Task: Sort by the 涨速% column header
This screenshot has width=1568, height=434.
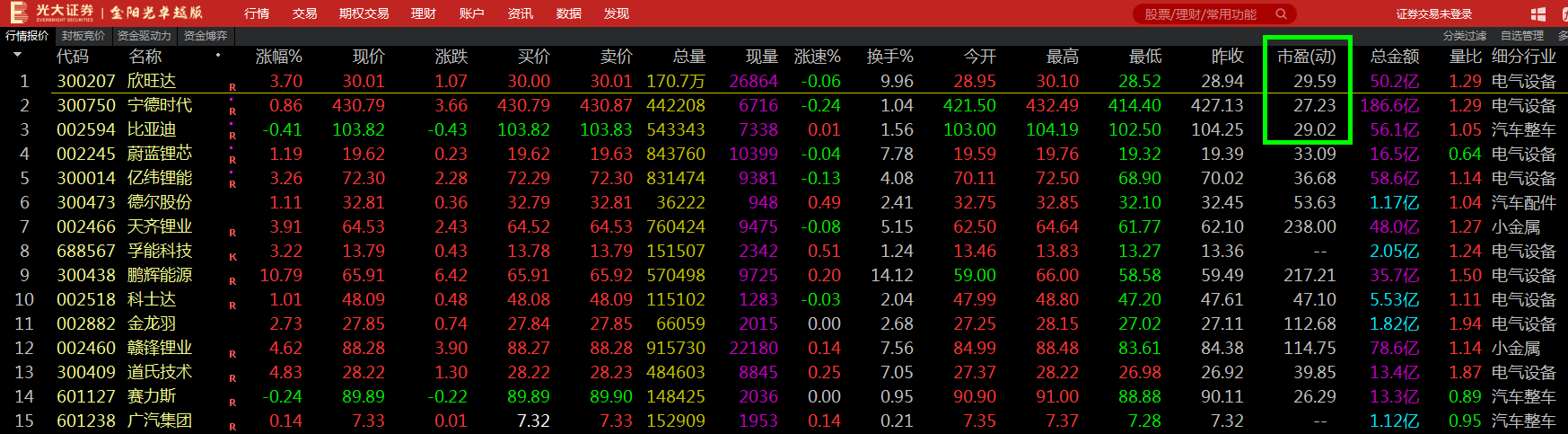Action: [818, 57]
